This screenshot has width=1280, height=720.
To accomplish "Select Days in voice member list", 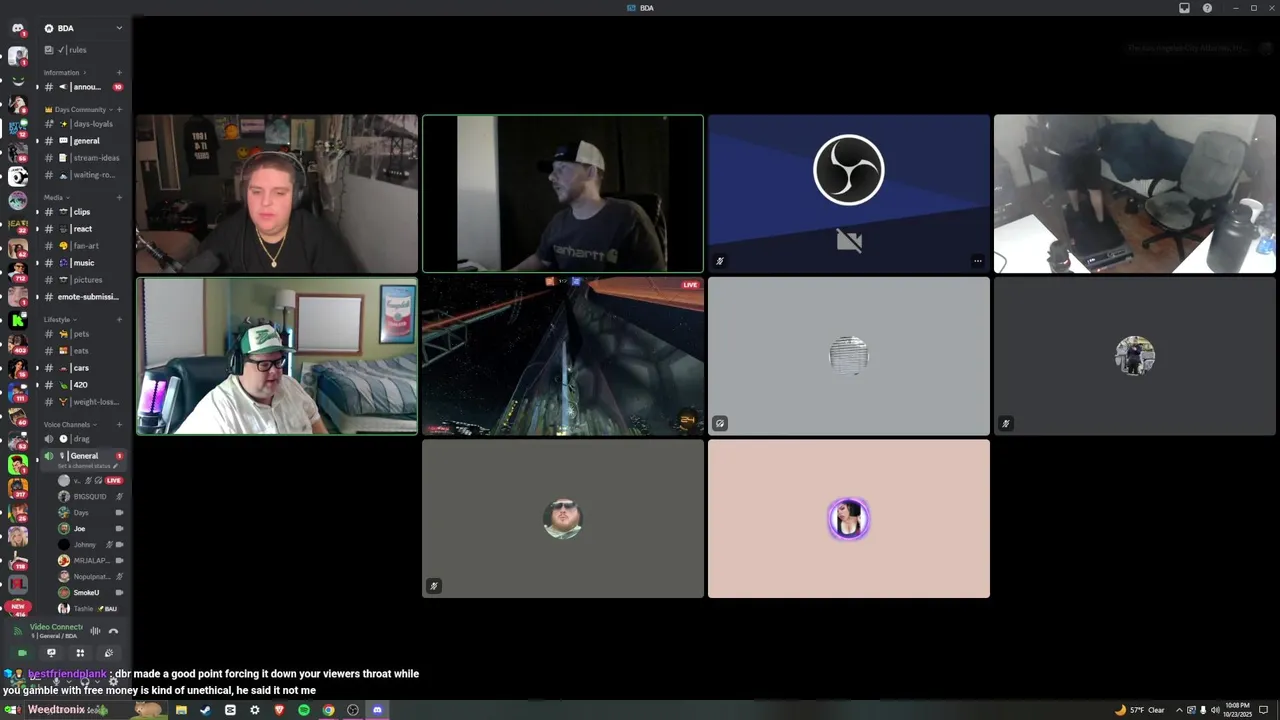I will tap(90, 513).
